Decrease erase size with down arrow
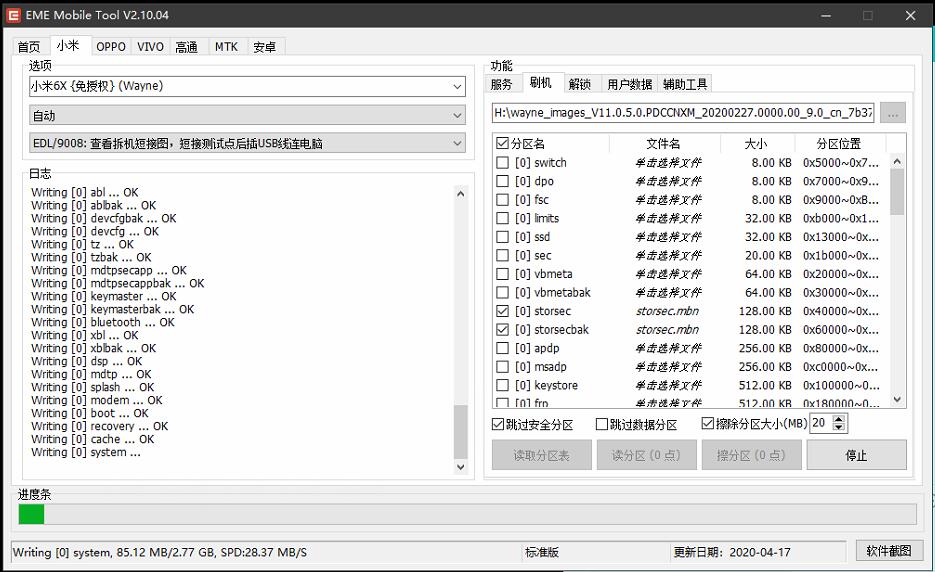Viewport: 935px width, 572px height. coord(839,427)
